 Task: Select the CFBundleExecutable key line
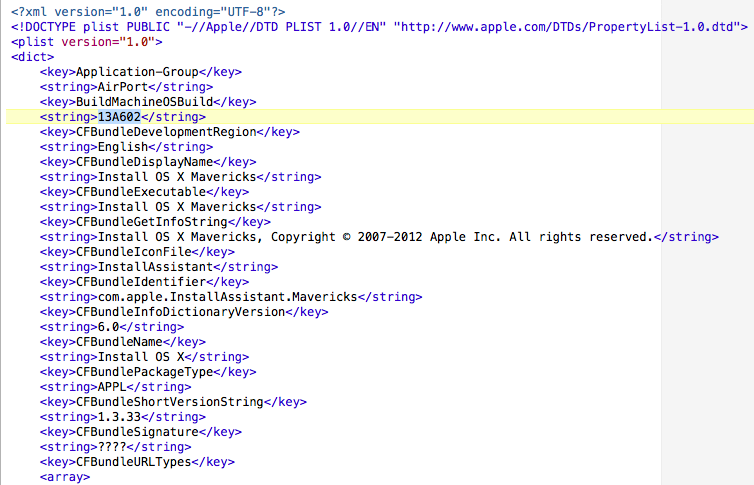144,192
